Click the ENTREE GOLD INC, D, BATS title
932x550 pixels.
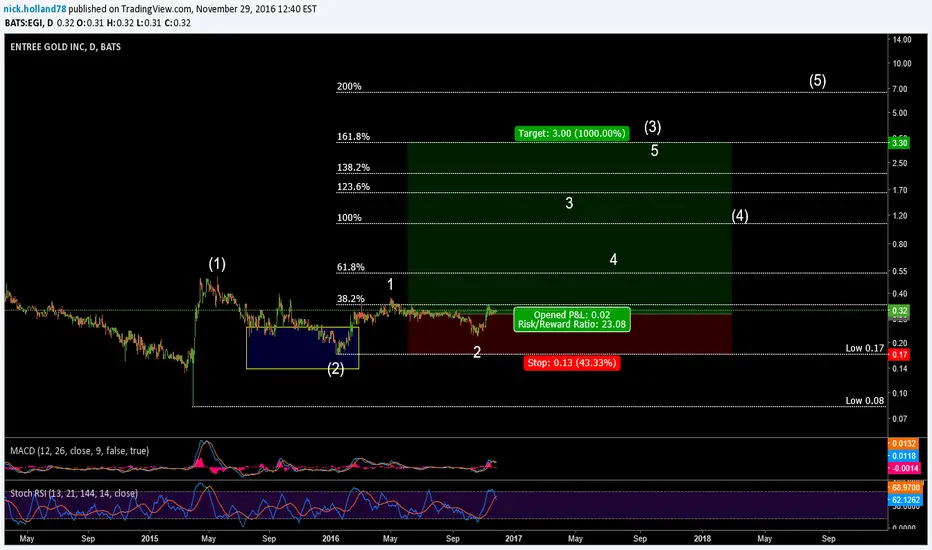[x=65, y=47]
